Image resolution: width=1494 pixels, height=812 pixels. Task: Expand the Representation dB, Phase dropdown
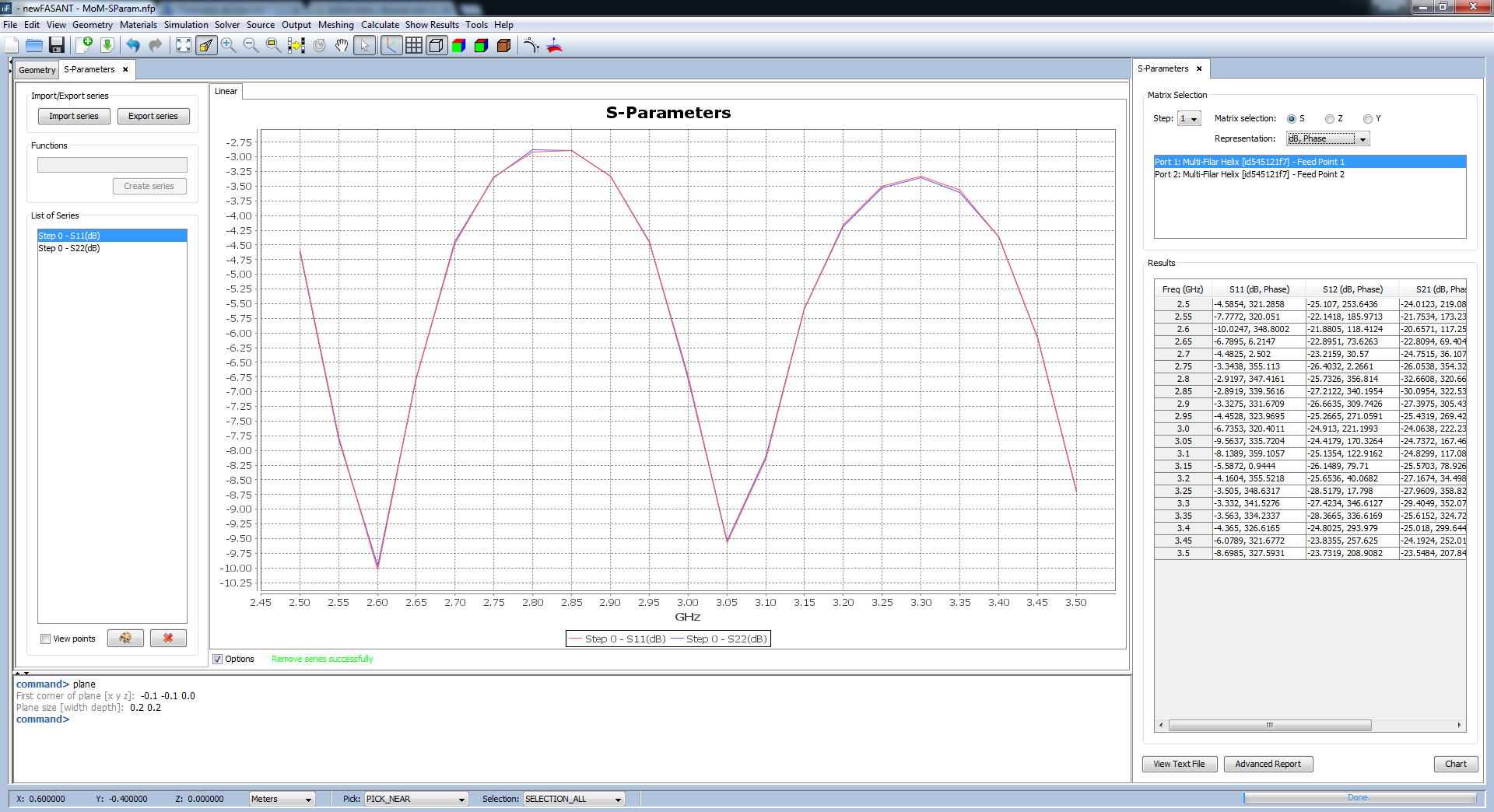coord(1327,139)
